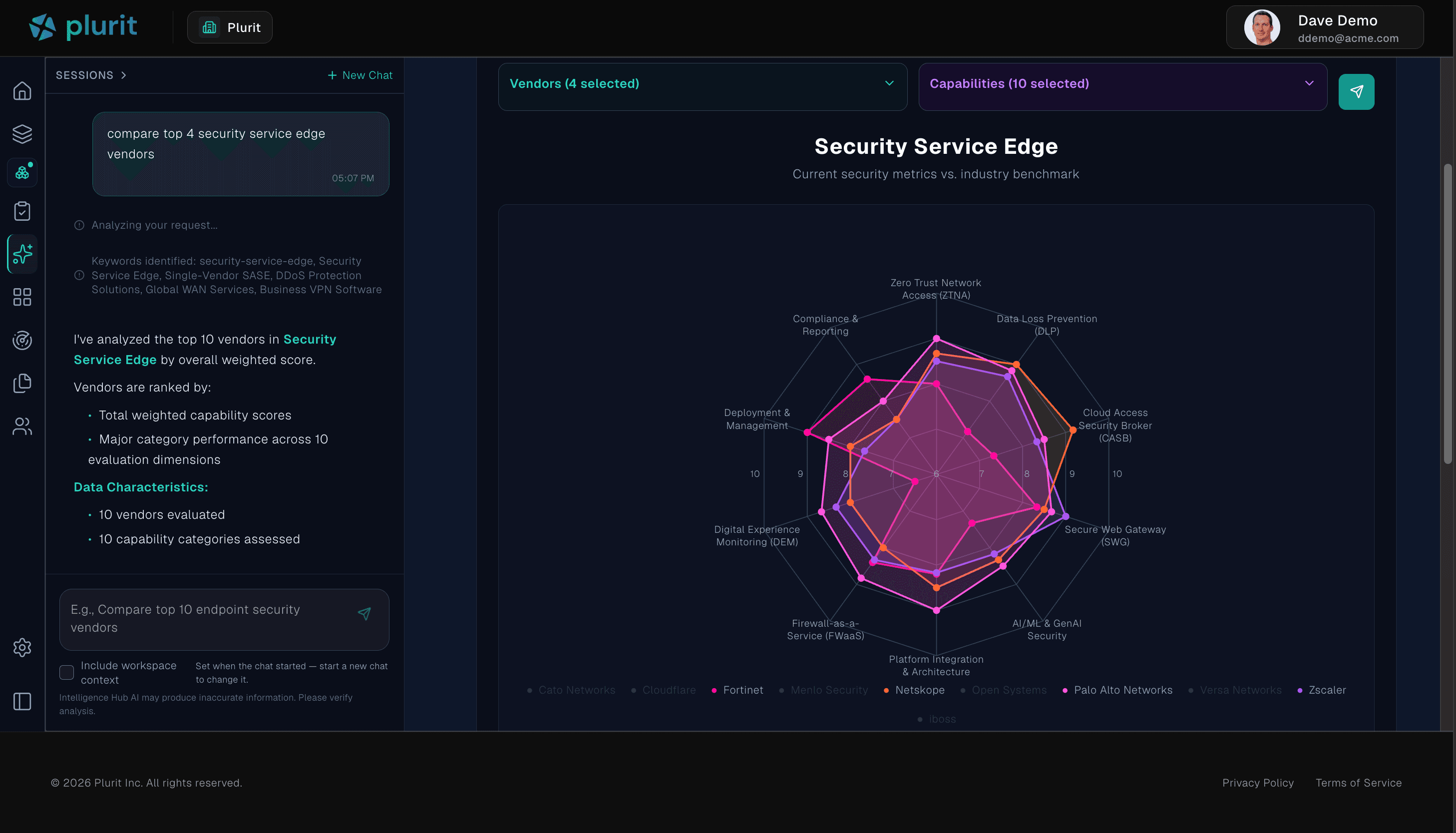Screen dimensions: 1456x833
Task: Click the user message about SSE vendors
Action: coord(241,154)
